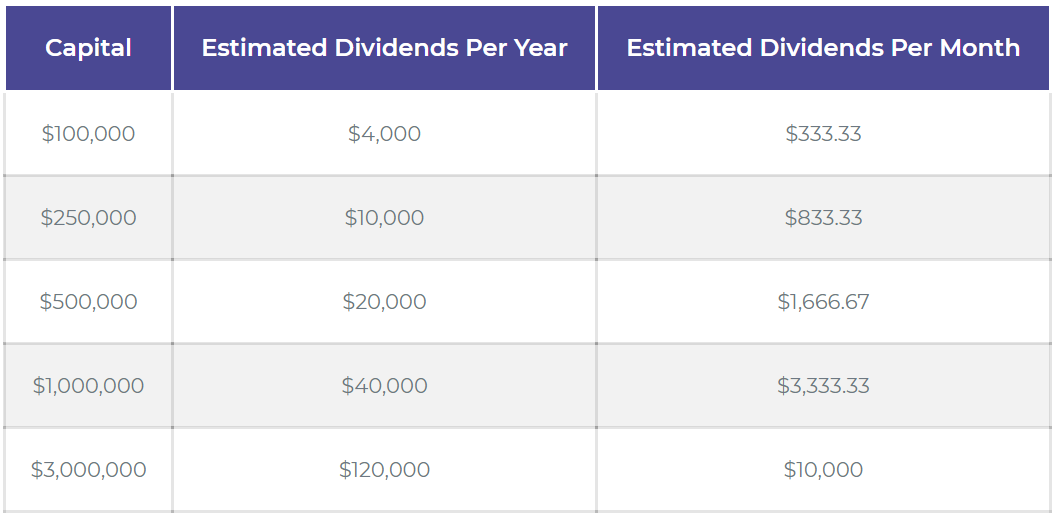Click the $10,000 monthly dividends cell
Viewport: 1058px width, 517px height.
coord(823,470)
